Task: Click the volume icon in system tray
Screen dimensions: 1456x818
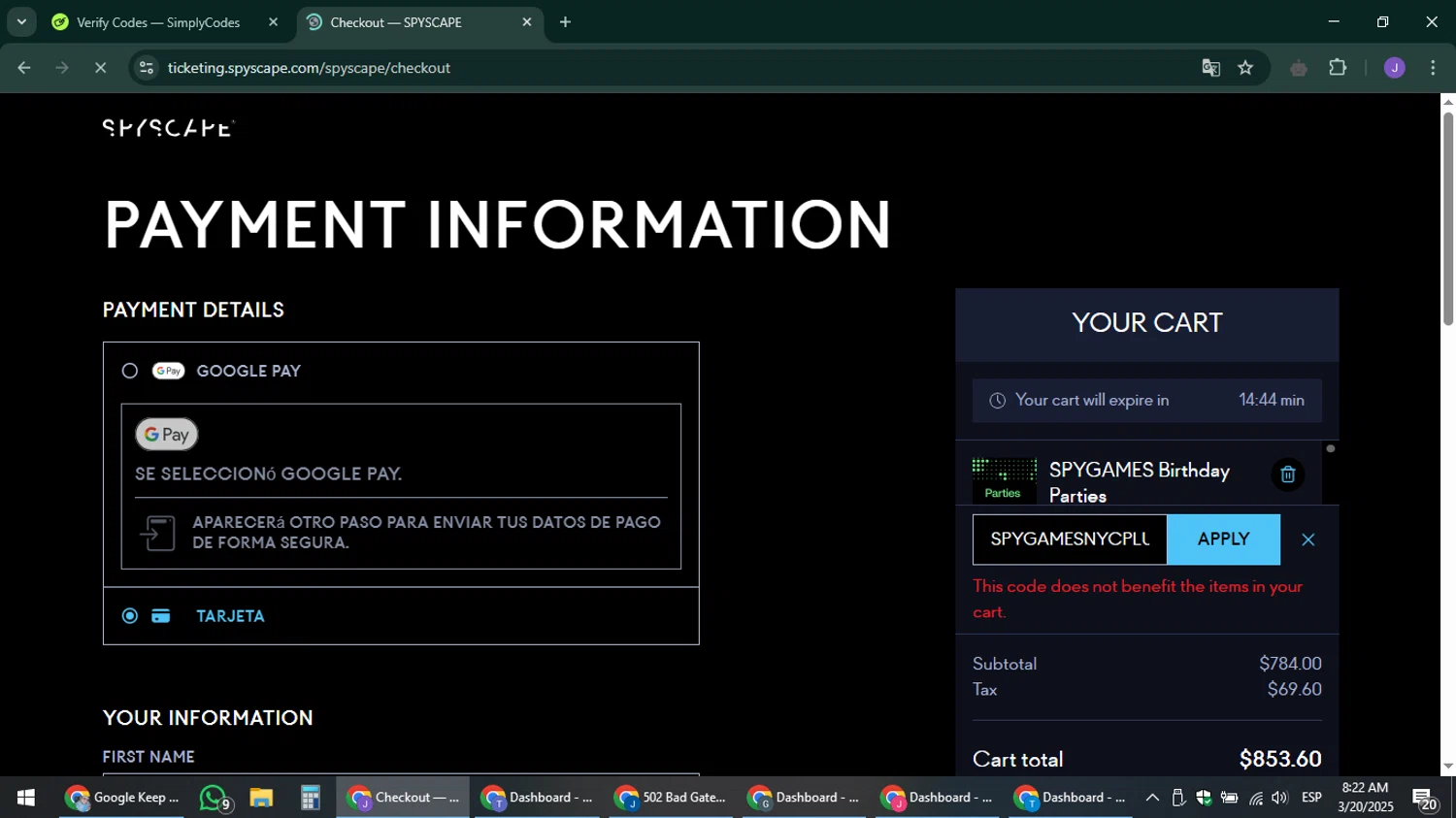Action: 1280,798
